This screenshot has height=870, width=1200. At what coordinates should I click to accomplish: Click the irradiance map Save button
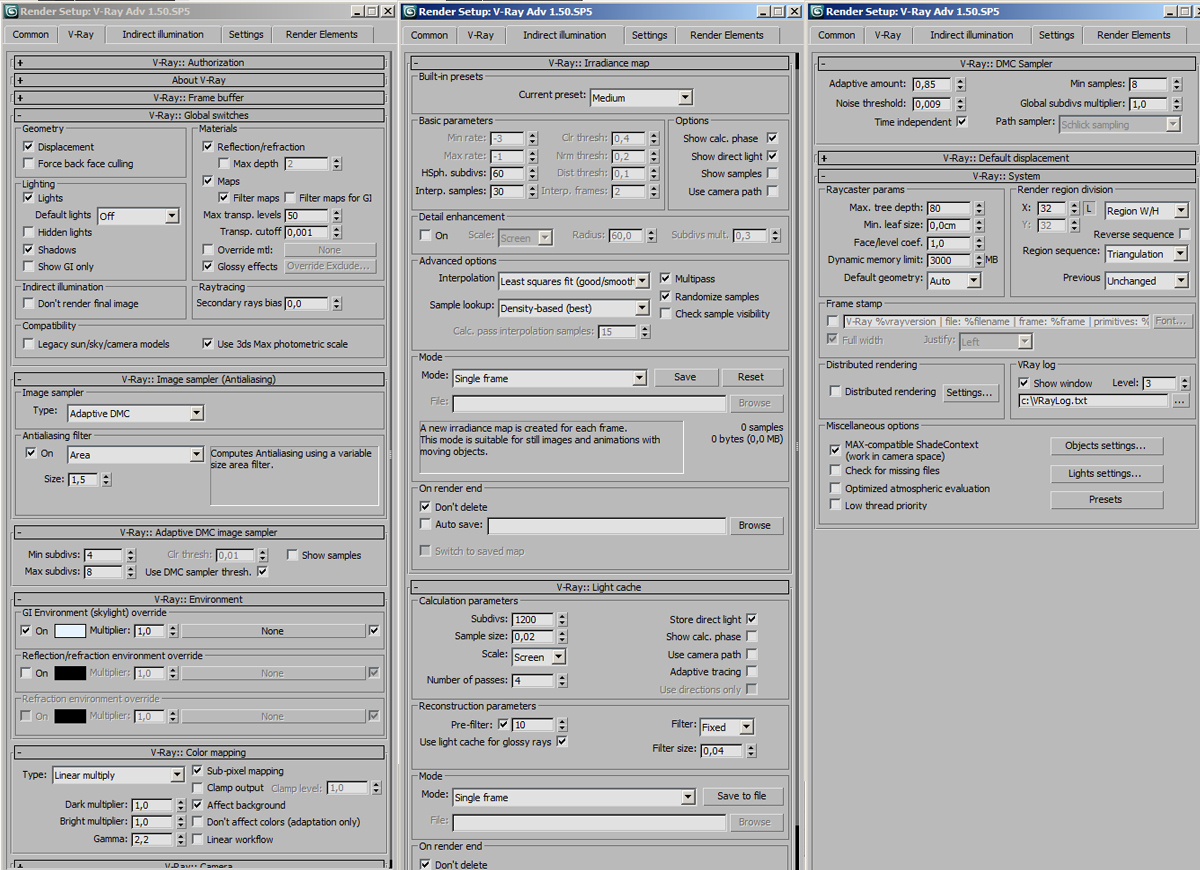coord(685,378)
